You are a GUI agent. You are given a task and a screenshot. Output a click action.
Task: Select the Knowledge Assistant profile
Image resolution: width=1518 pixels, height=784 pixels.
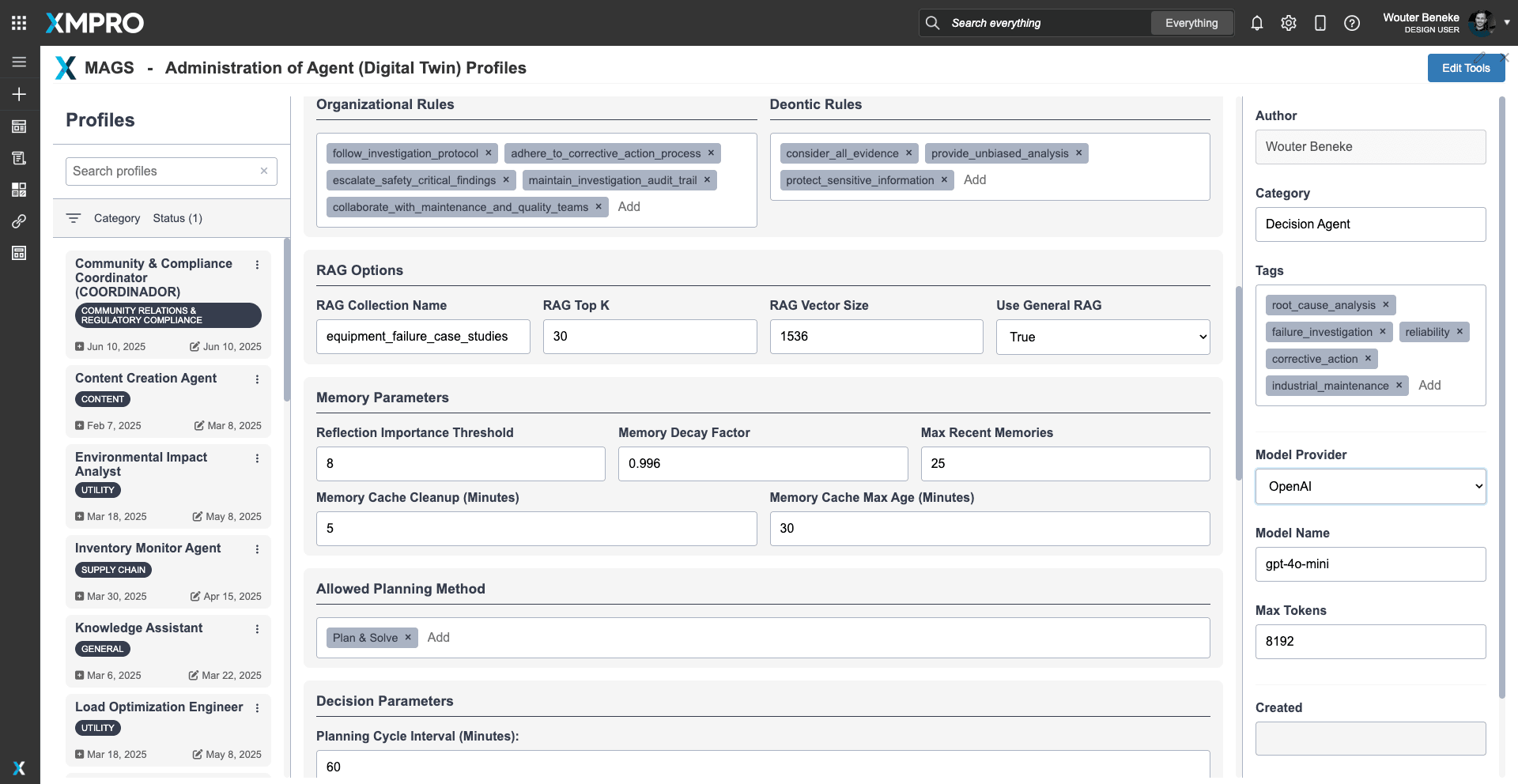pos(139,628)
